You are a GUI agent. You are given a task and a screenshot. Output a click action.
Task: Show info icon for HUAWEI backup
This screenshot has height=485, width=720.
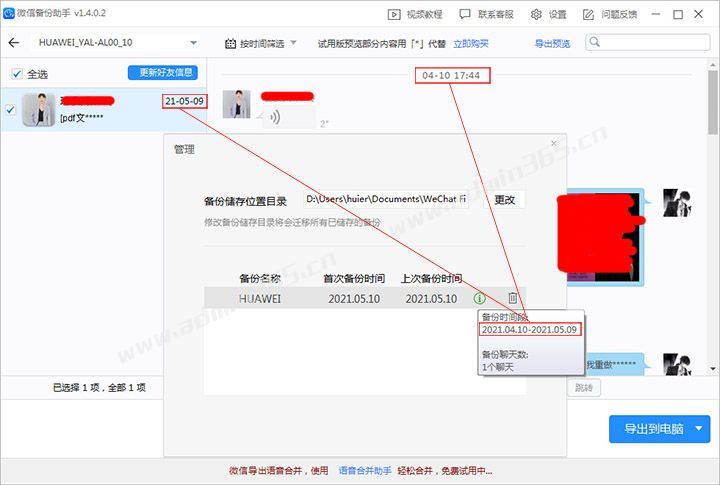point(479,299)
